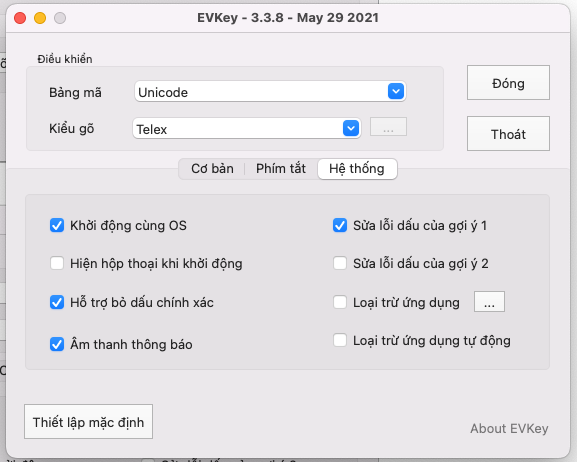Select the Hệ thống tab
Viewport: 577px width, 462px height.
click(x=357, y=169)
